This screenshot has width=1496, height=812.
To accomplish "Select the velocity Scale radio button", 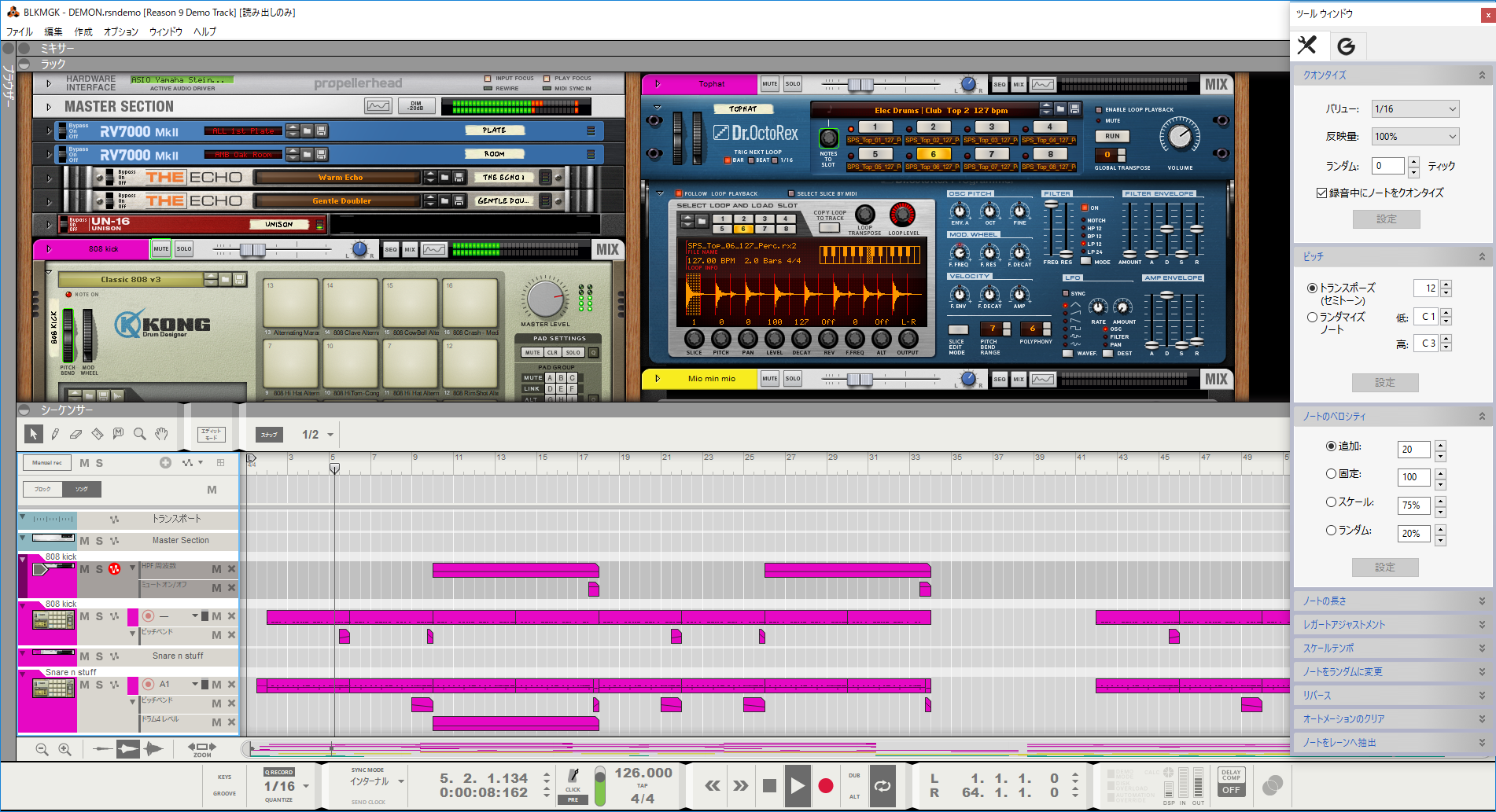I will (1331, 502).
